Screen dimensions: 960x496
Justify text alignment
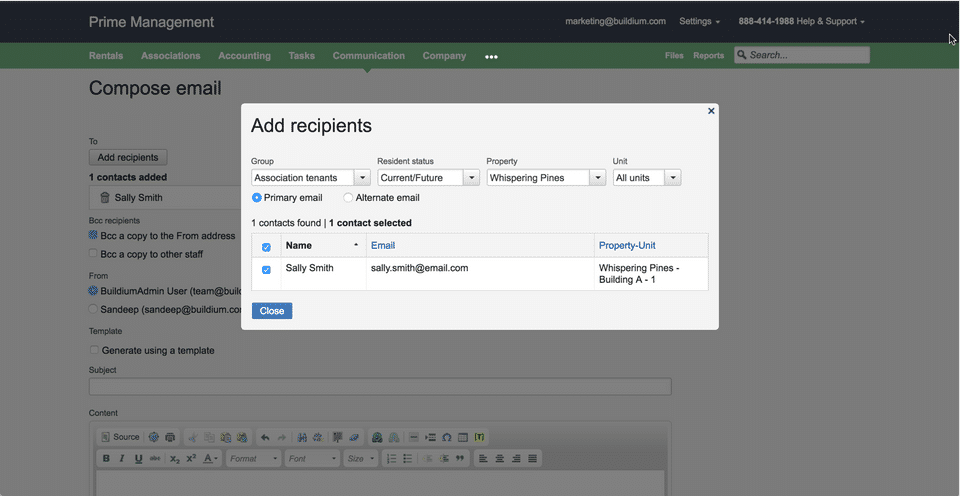click(533, 459)
